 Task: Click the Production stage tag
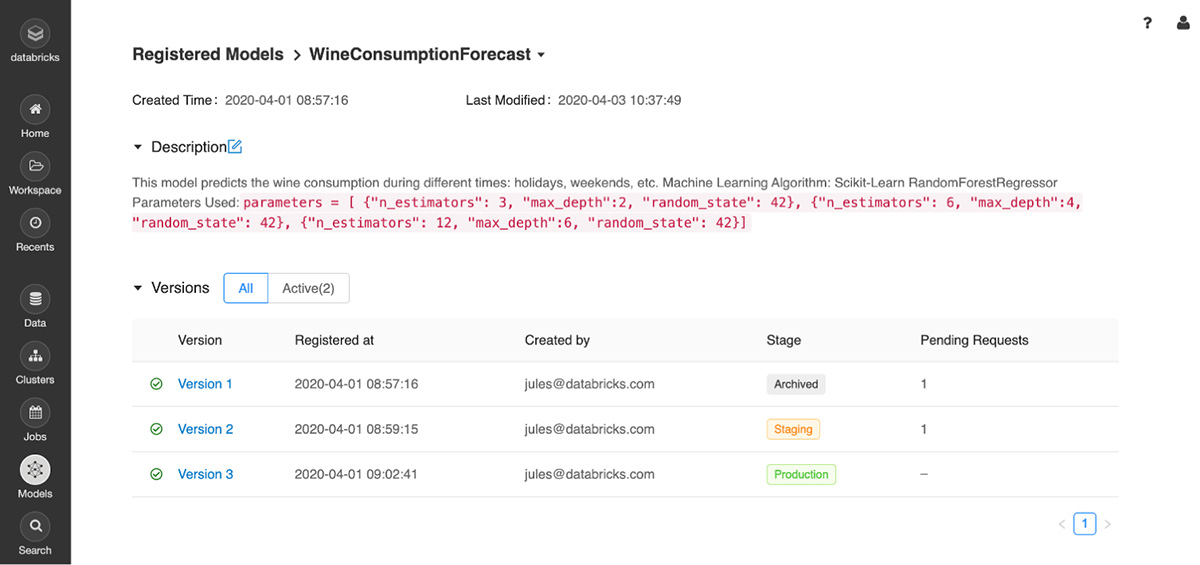click(801, 474)
